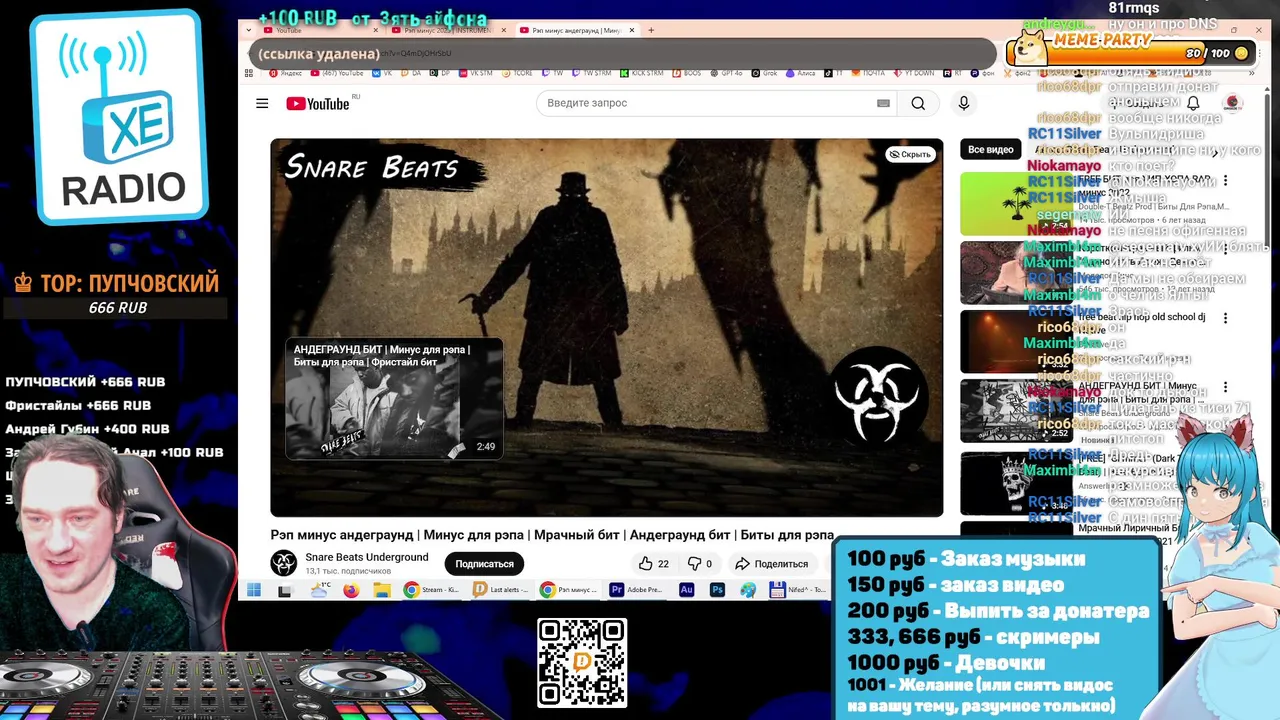
Task: Open the 'TW STRM' bookmark
Action: [590, 73]
